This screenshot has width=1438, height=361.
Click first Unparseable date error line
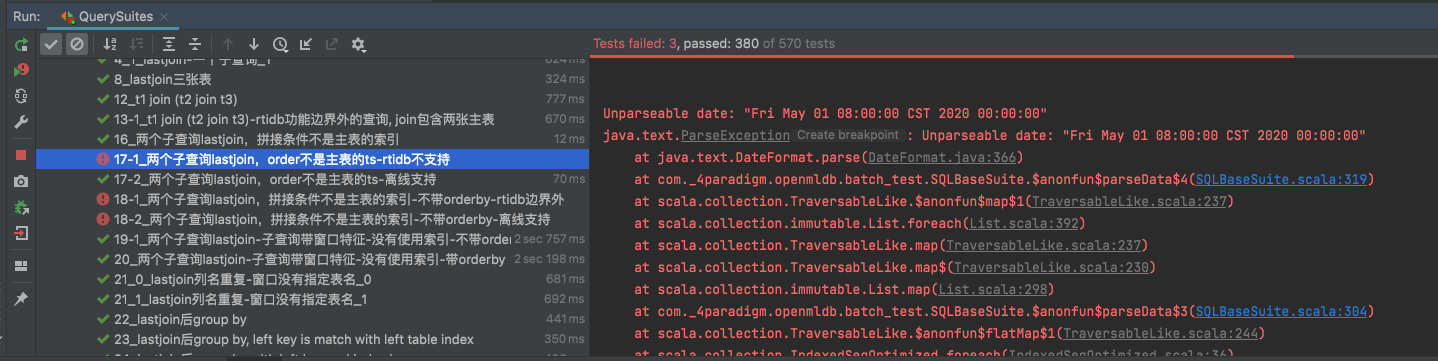tap(825, 113)
